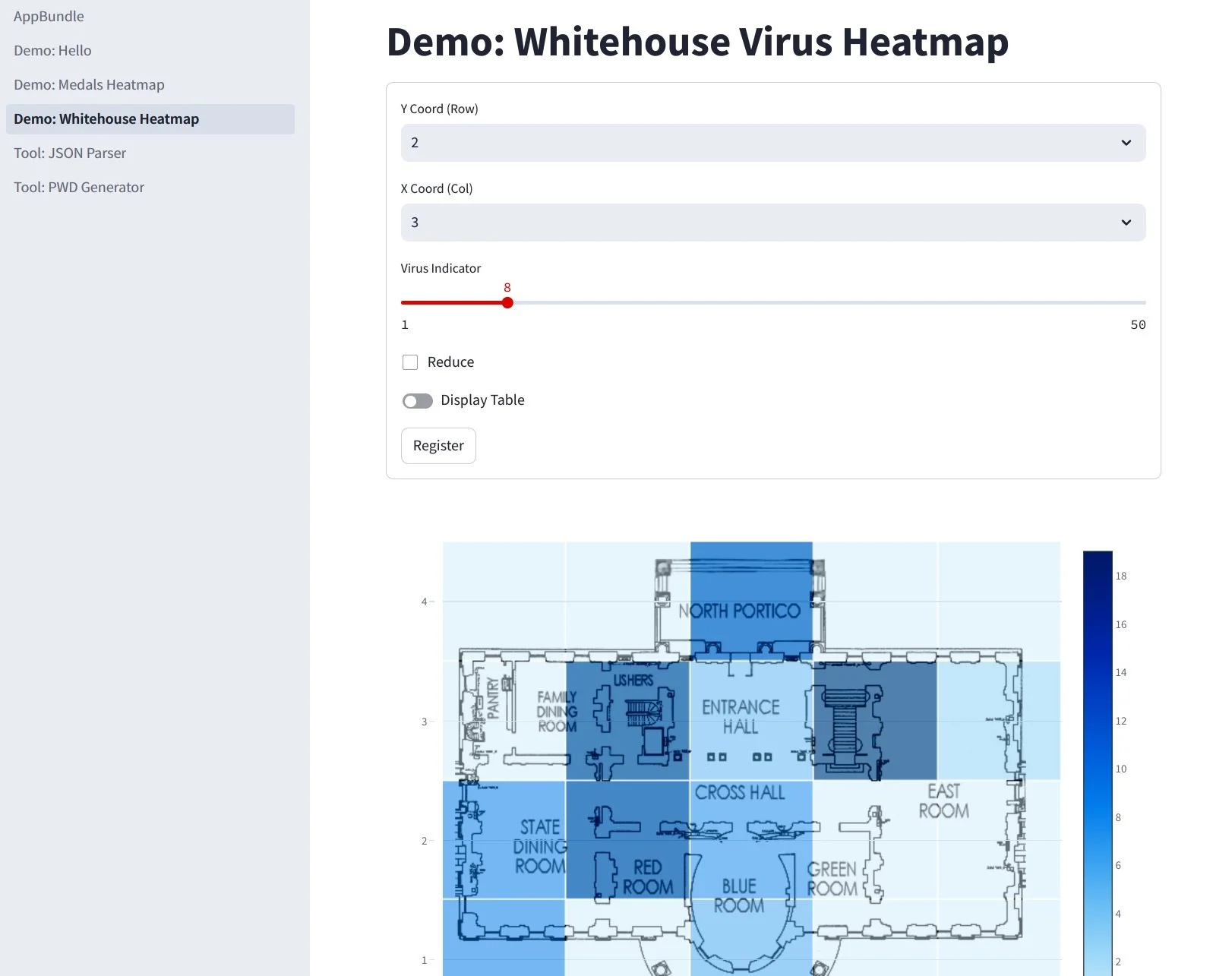The height and width of the screenshot is (976, 1232).
Task: Click the slider maximum value 50
Action: (x=1138, y=325)
